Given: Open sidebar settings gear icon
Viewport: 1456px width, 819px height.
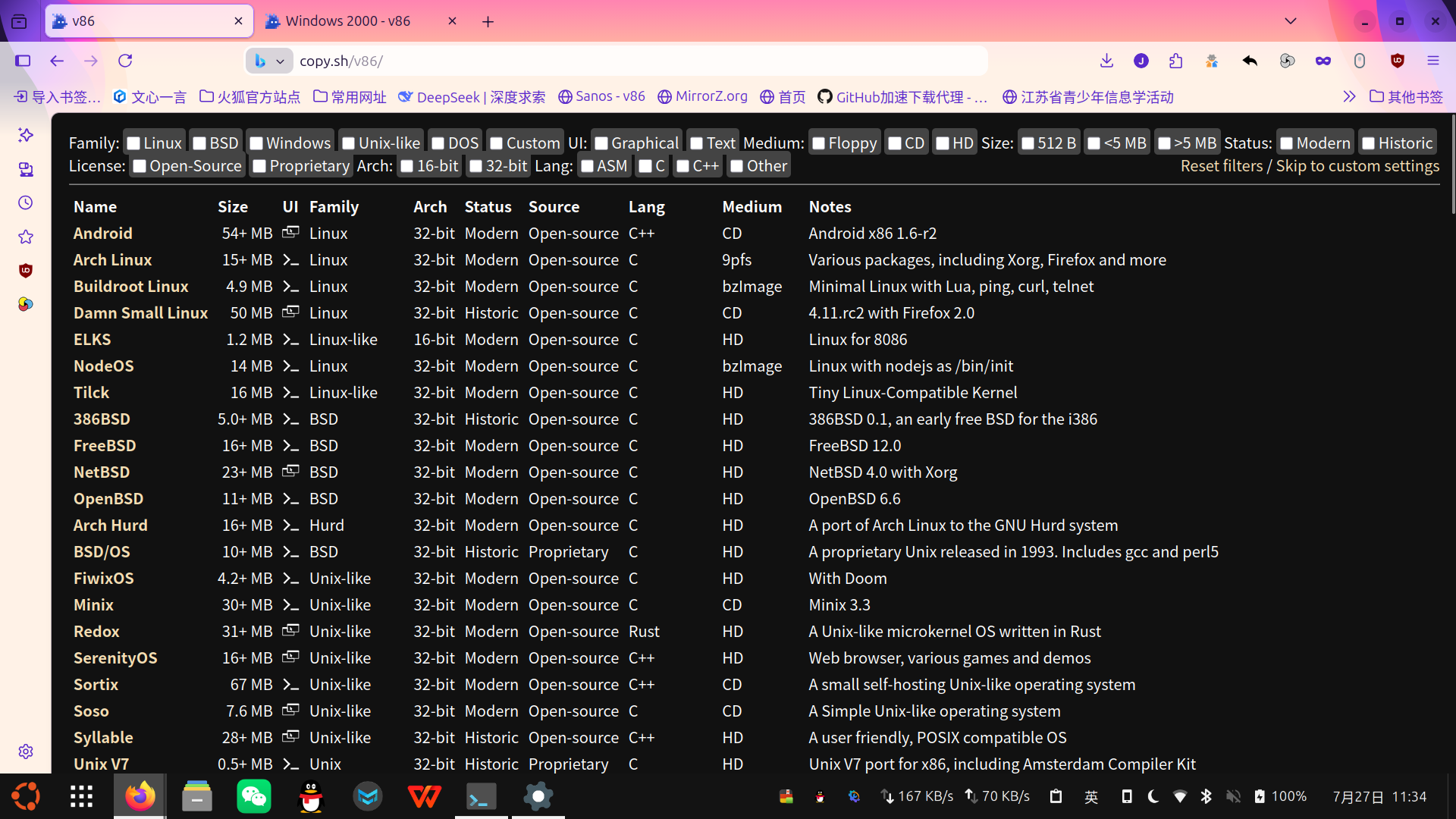Looking at the screenshot, I should click(26, 751).
